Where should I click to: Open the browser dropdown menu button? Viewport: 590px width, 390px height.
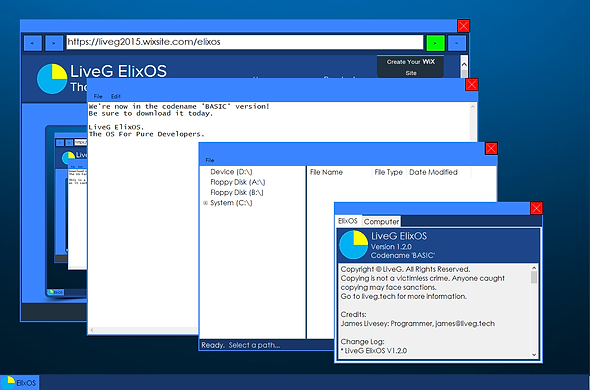(457, 43)
